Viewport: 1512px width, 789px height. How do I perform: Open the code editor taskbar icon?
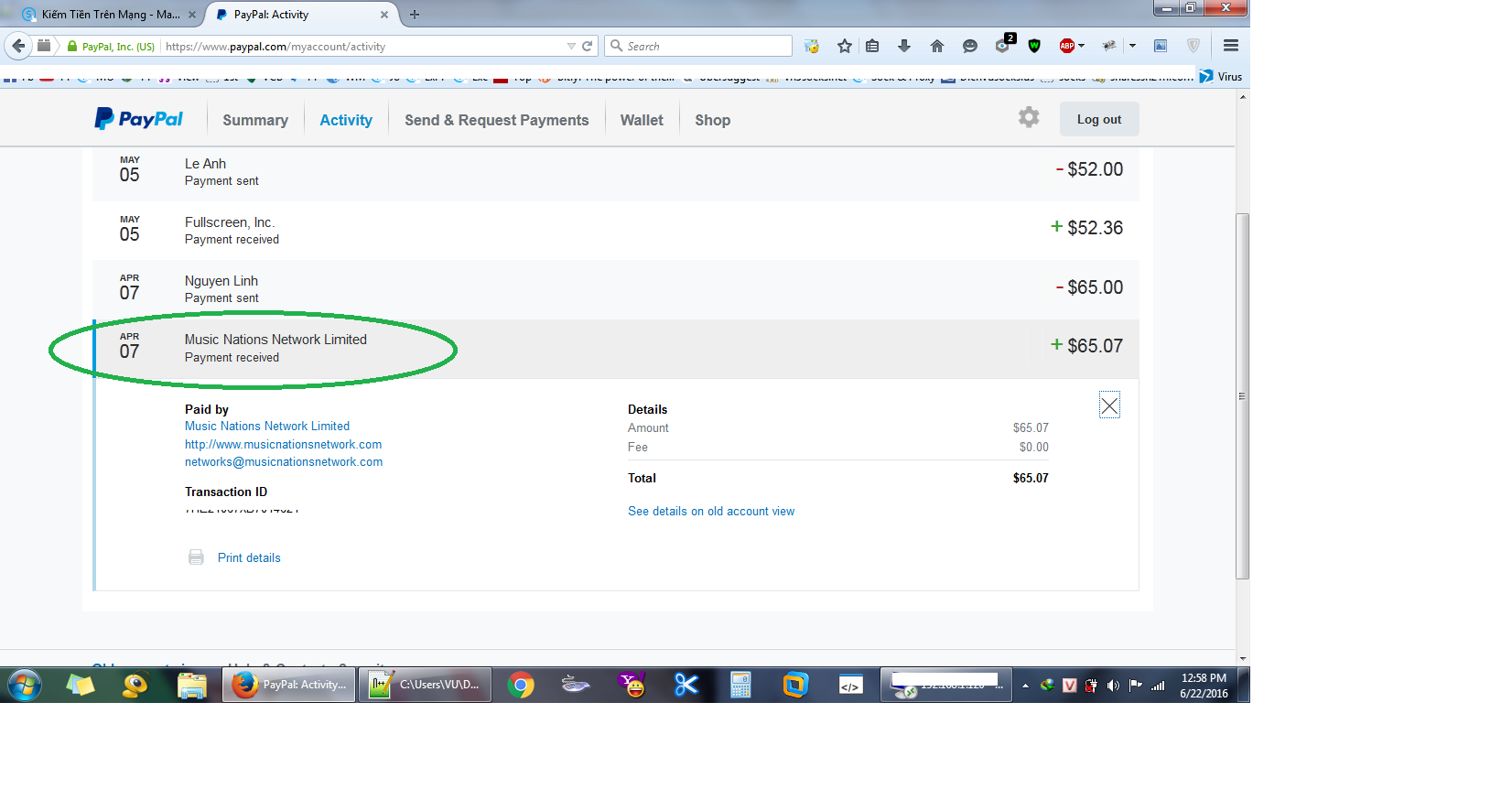pos(850,685)
